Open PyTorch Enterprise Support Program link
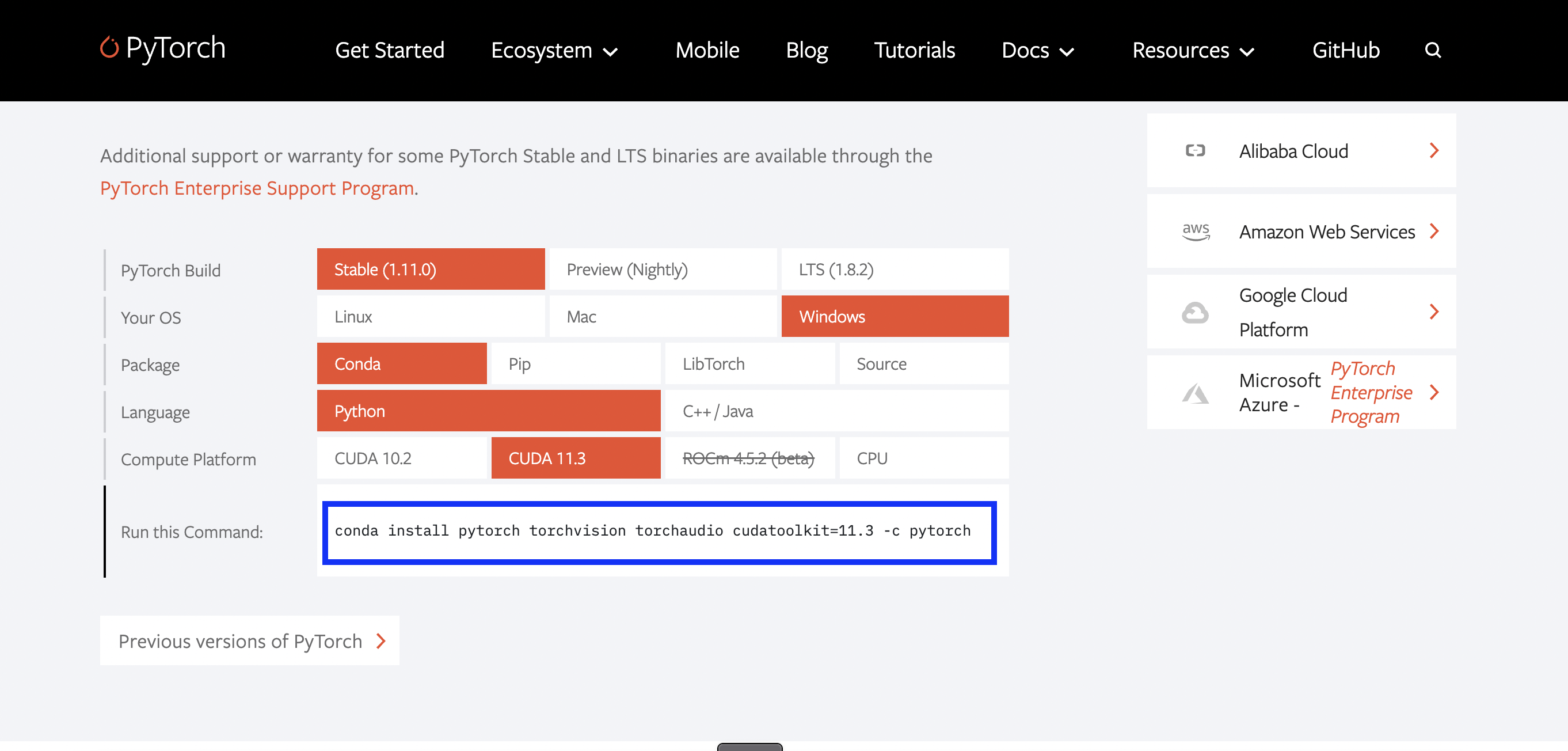The width and height of the screenshot is (1568, 751). [257, 188]
